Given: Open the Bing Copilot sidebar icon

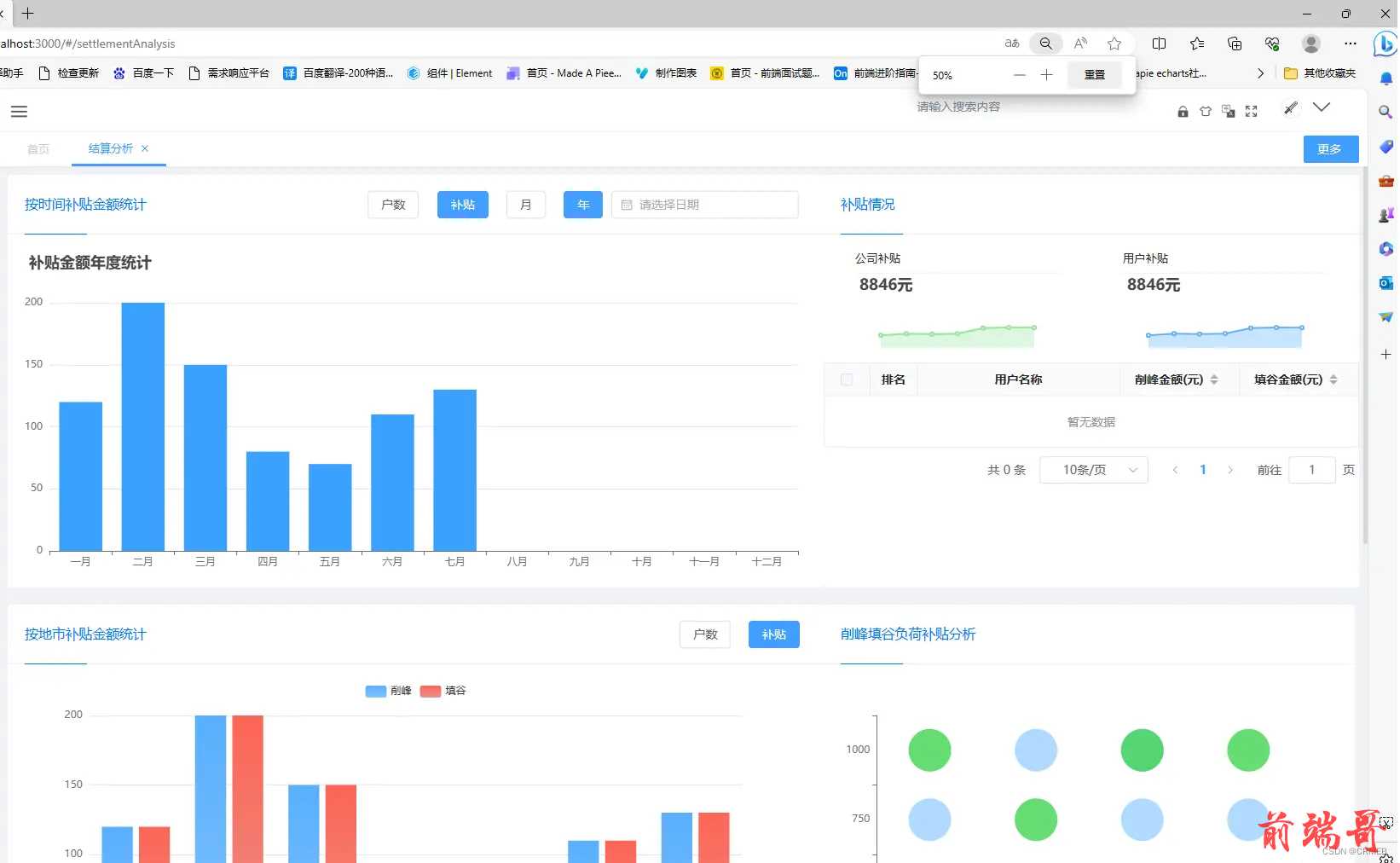Looking at the screenshot, I should [1386, 44].
